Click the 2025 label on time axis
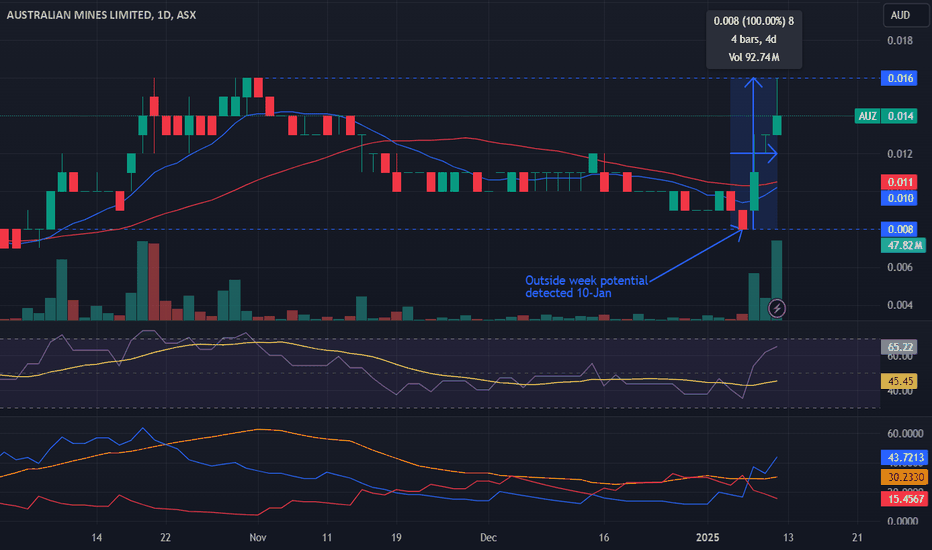 [707, 538]
